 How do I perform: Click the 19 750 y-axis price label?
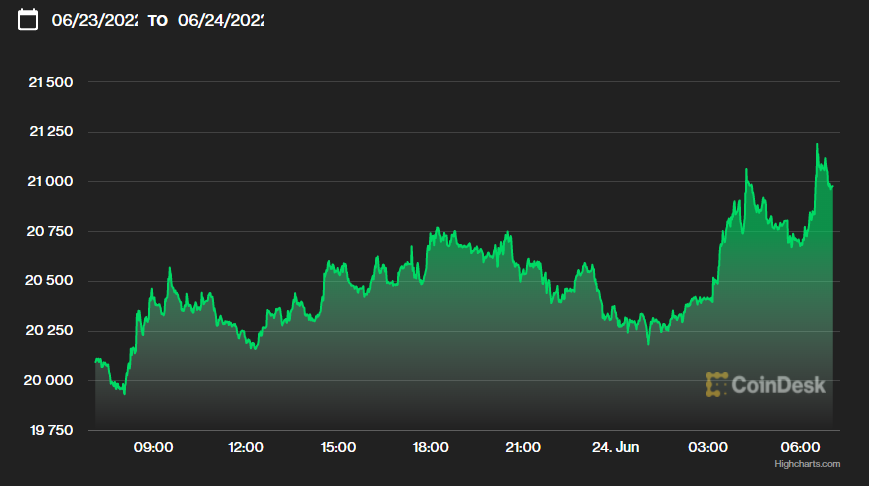click(50, 431)
